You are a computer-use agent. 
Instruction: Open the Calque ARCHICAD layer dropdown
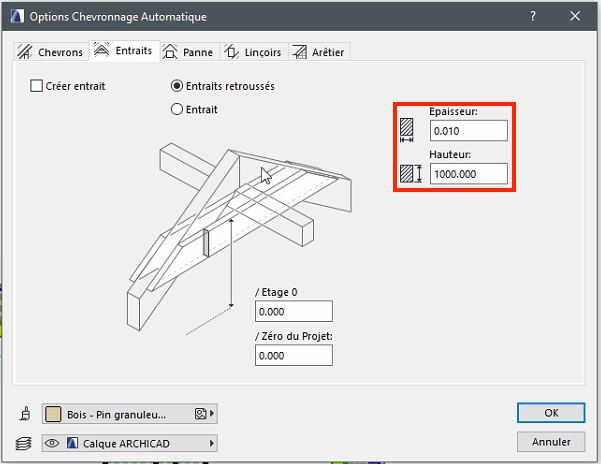click(x=130, y=443)
